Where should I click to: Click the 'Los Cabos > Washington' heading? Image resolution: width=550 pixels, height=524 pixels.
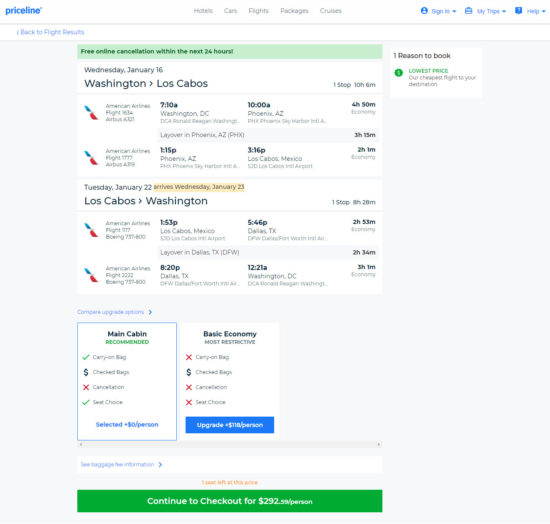pyautogui.click(x=146, y=201)
